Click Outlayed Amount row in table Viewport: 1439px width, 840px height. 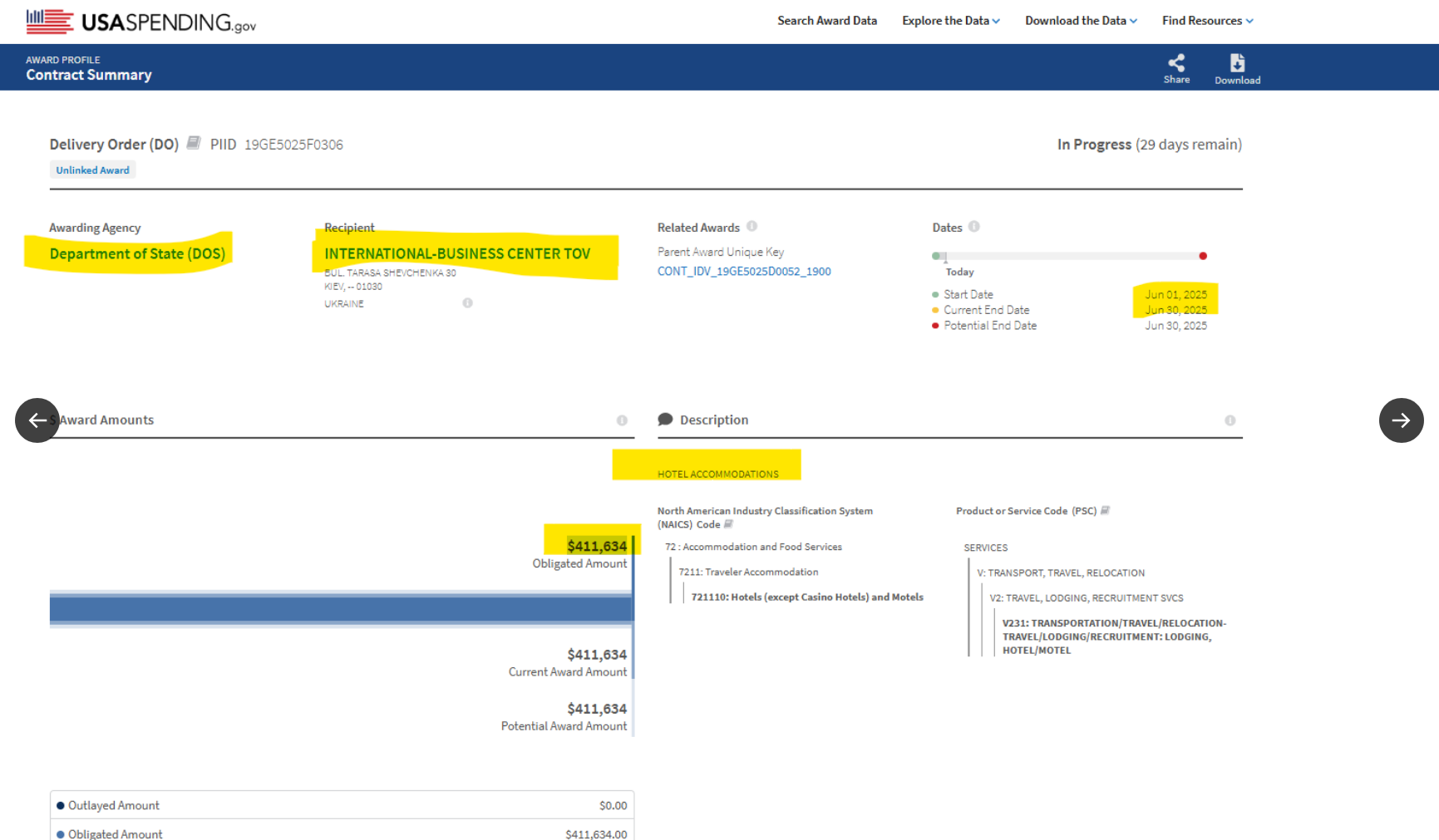(x=342, y=805)
